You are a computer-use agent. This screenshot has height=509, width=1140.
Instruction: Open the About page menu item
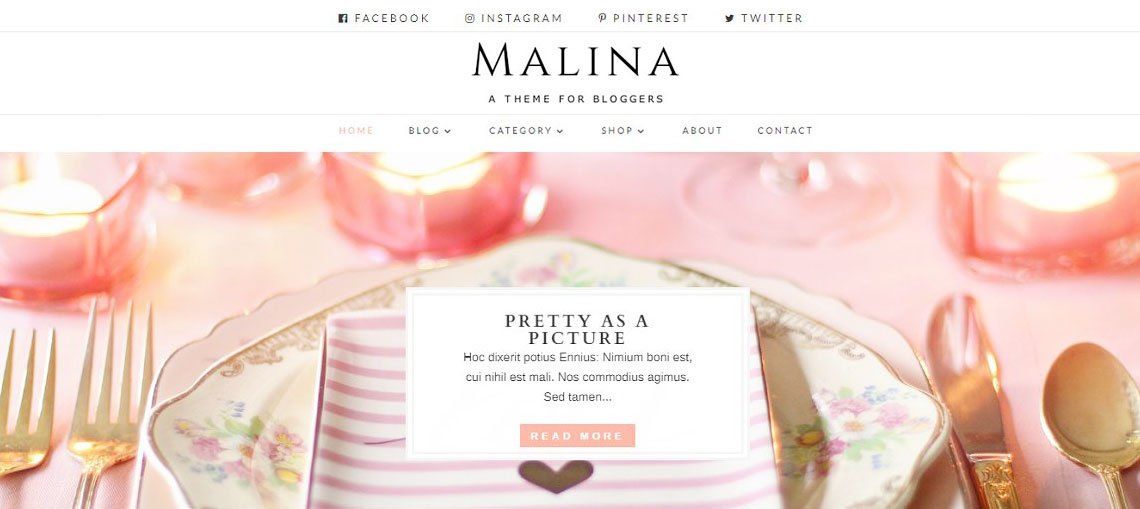702,131
